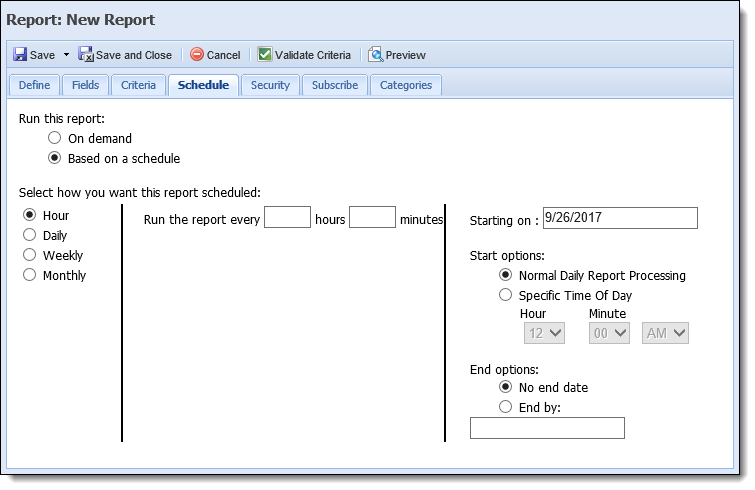This screenshot has height=490, width=755.
Task: Open the Hour dropdown showing 12
Action: click(x=544, y=333)
